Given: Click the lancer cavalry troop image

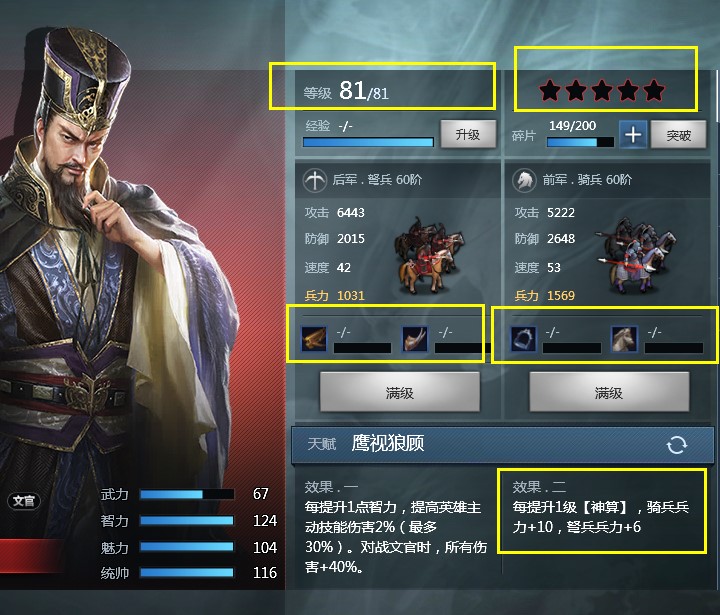Looking at the screenshot, I should click(x=636, y=255).
